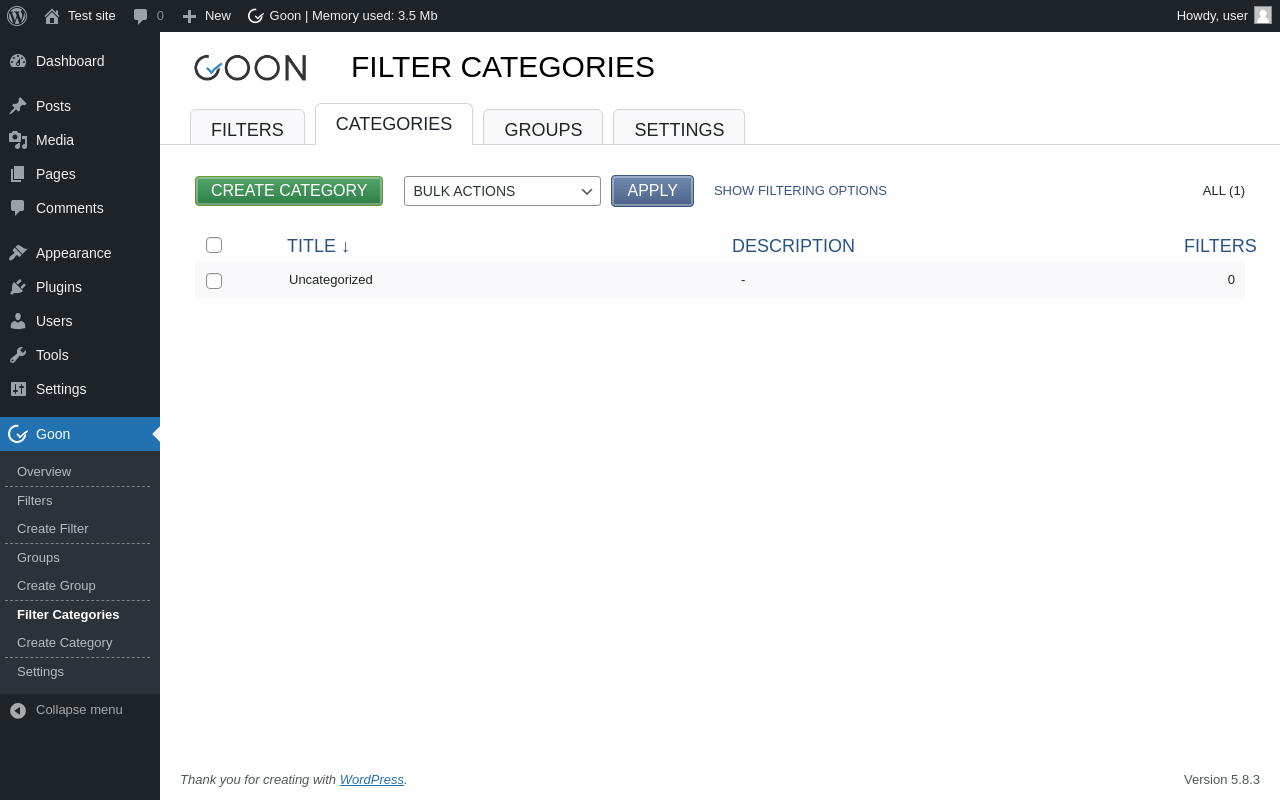Click the All (1) filter link
Viewport: 1280px width, 800px height.
[1224, 191]
